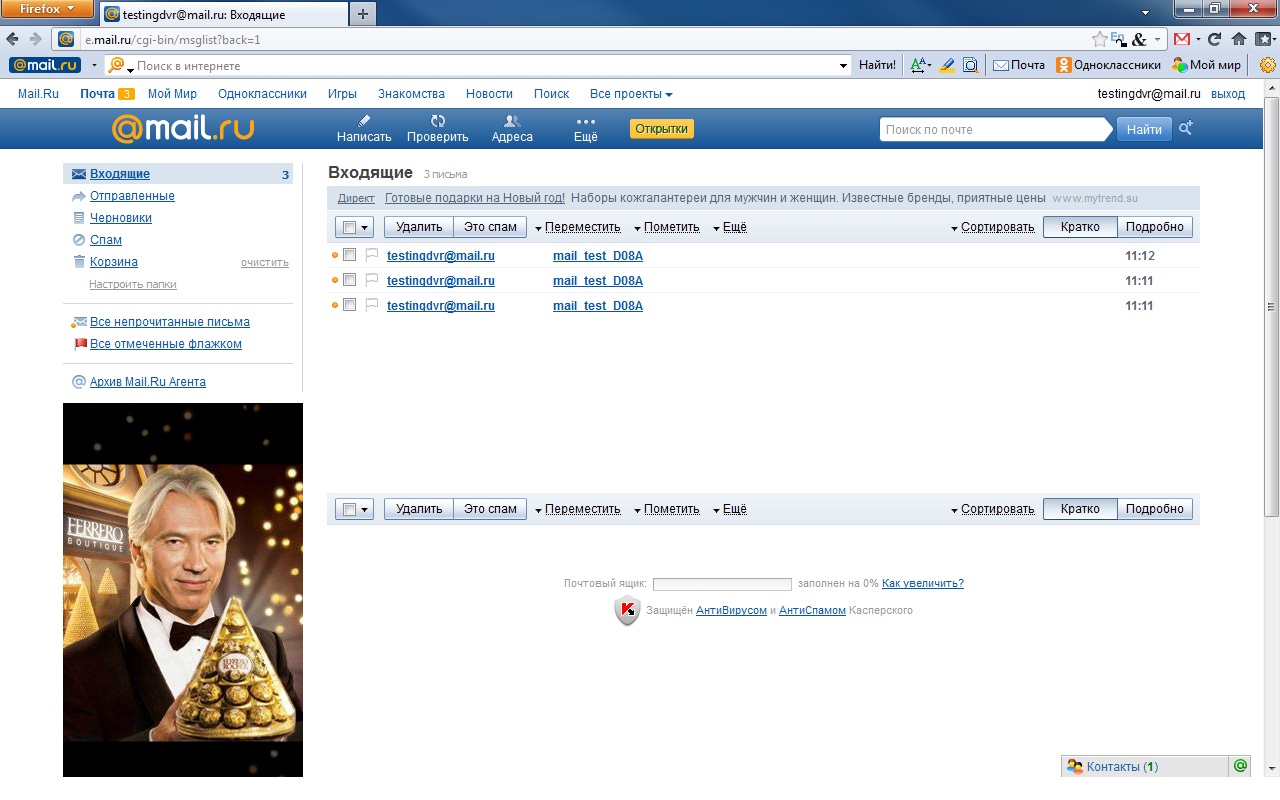The image size is (1280, 800).
Task: Go back with the Firefox back arrow
Action: coord(12,39)
